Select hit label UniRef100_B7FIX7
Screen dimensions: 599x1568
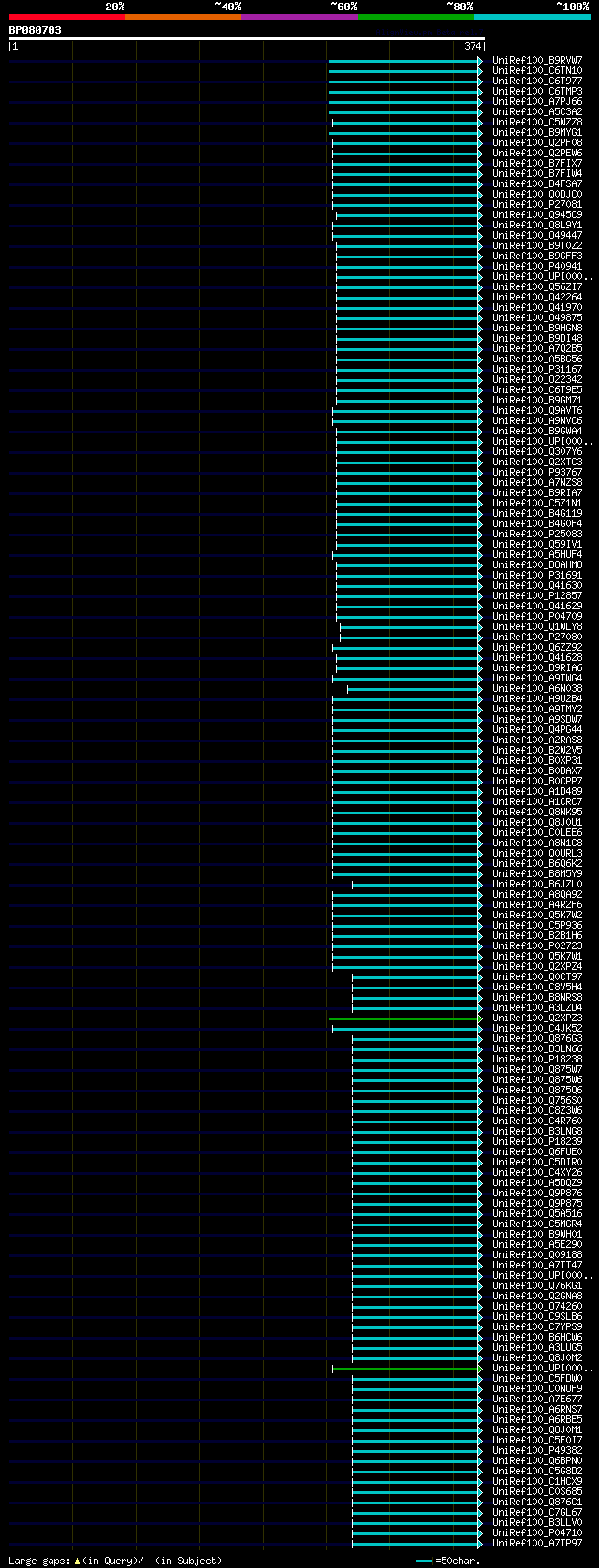pyautogui.click(x=537, y=164)
